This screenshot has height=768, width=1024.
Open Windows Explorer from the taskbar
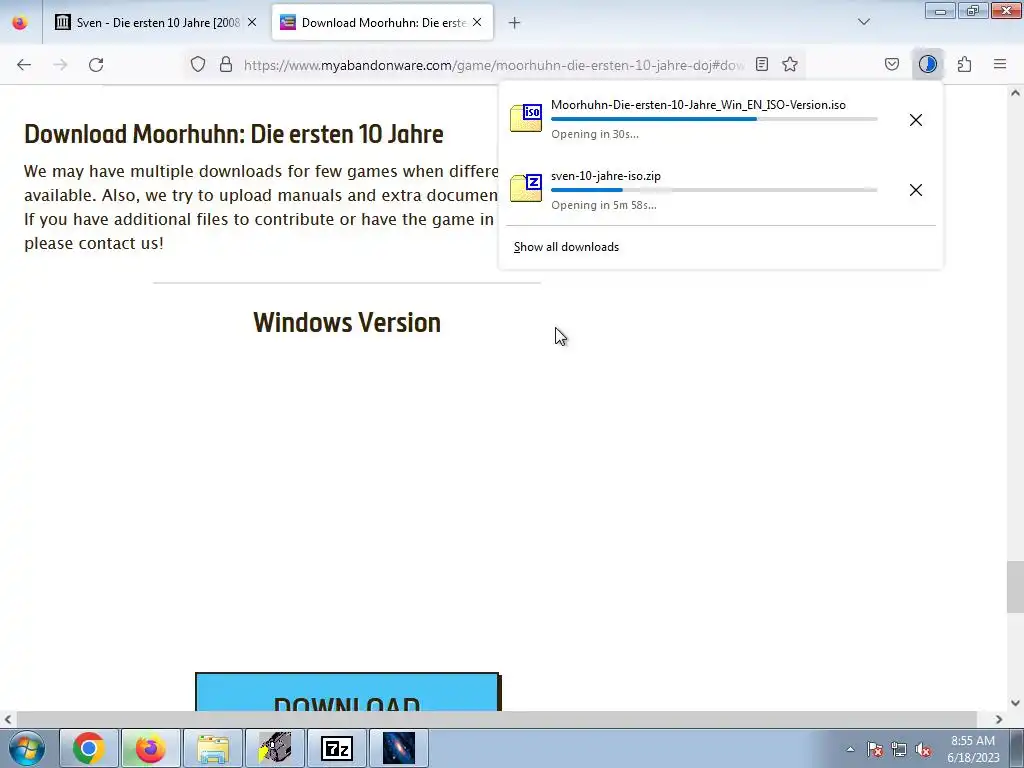pos(213,748)
